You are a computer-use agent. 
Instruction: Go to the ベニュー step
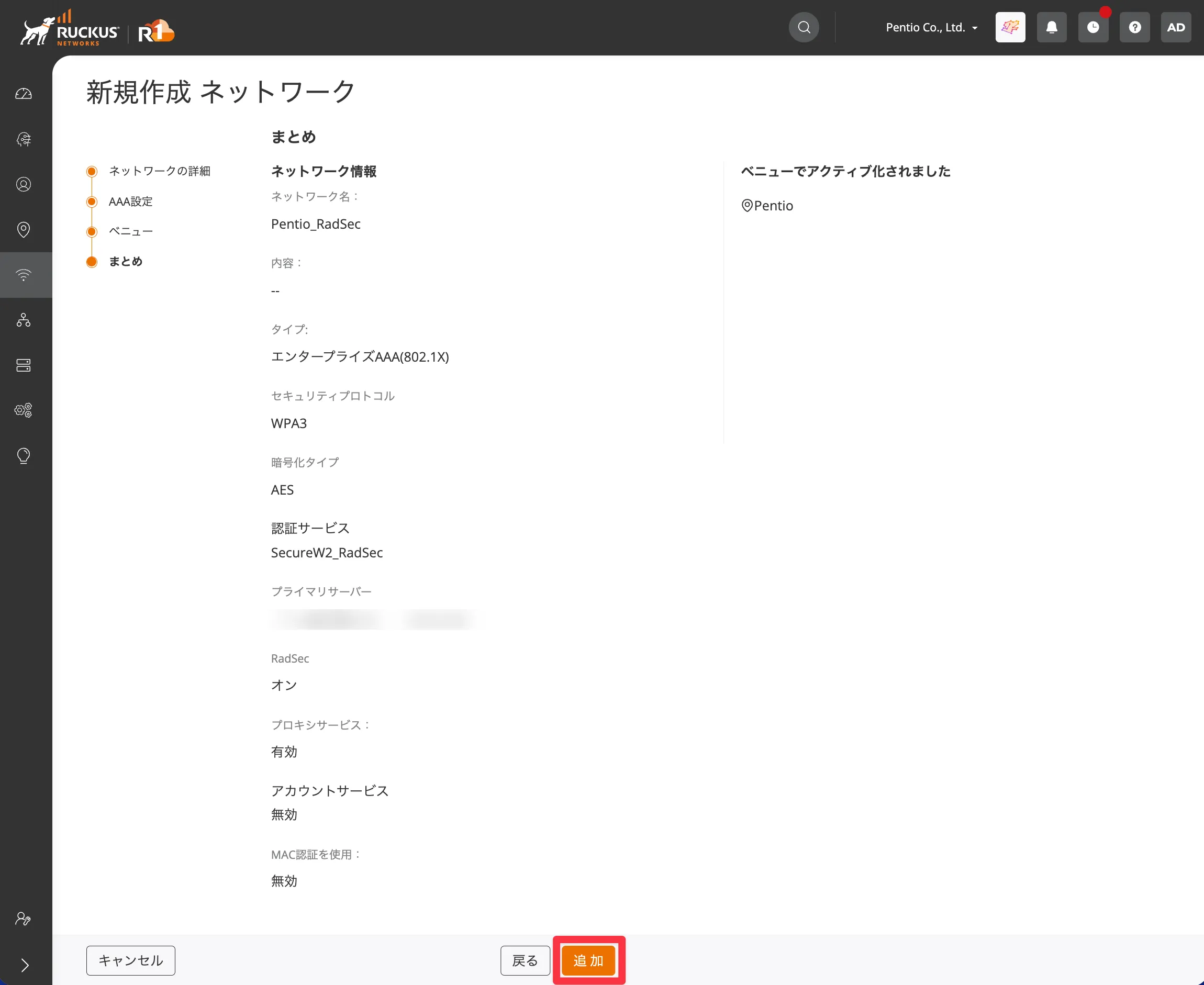point(131,231)
